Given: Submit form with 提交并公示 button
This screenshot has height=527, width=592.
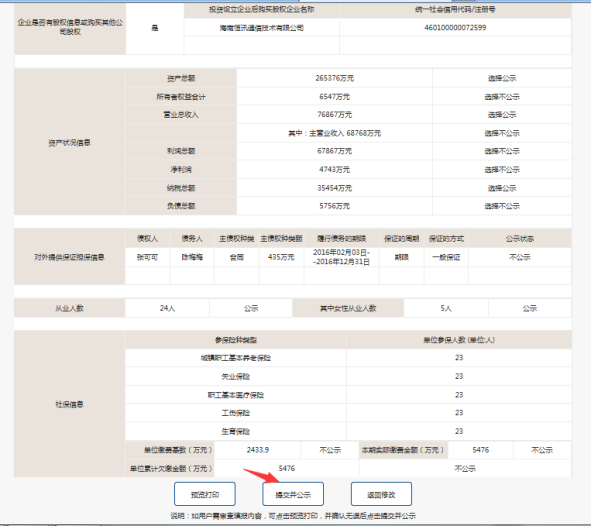Looking at the screenshot, I should pos(293,494).
